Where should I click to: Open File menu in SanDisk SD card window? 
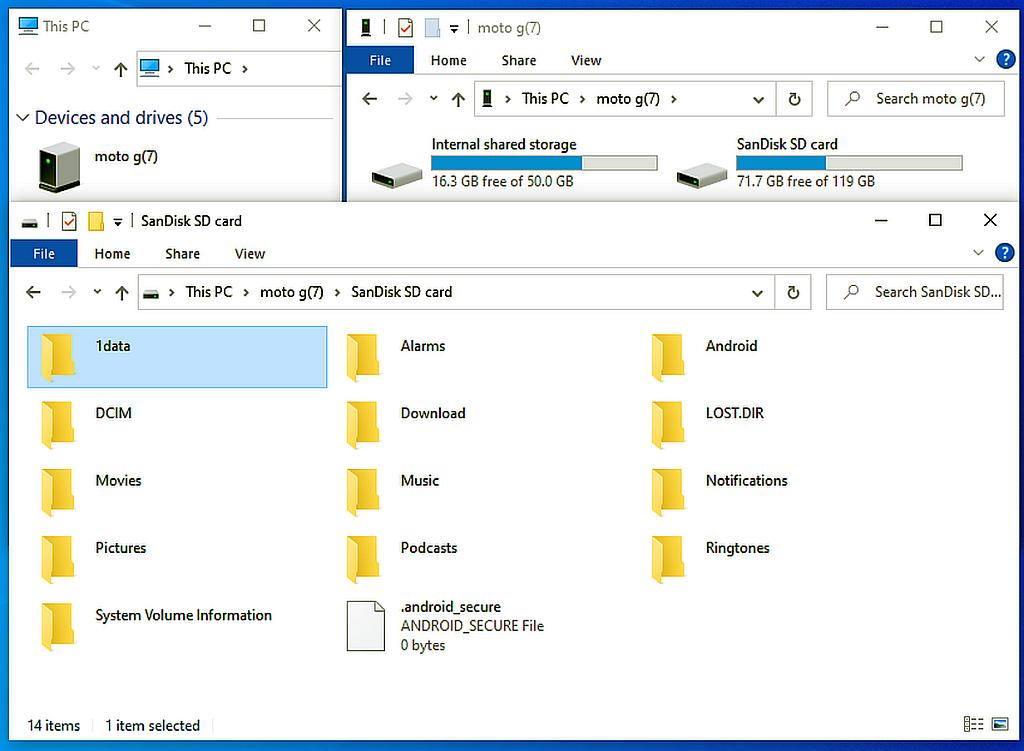click(44, 253)
